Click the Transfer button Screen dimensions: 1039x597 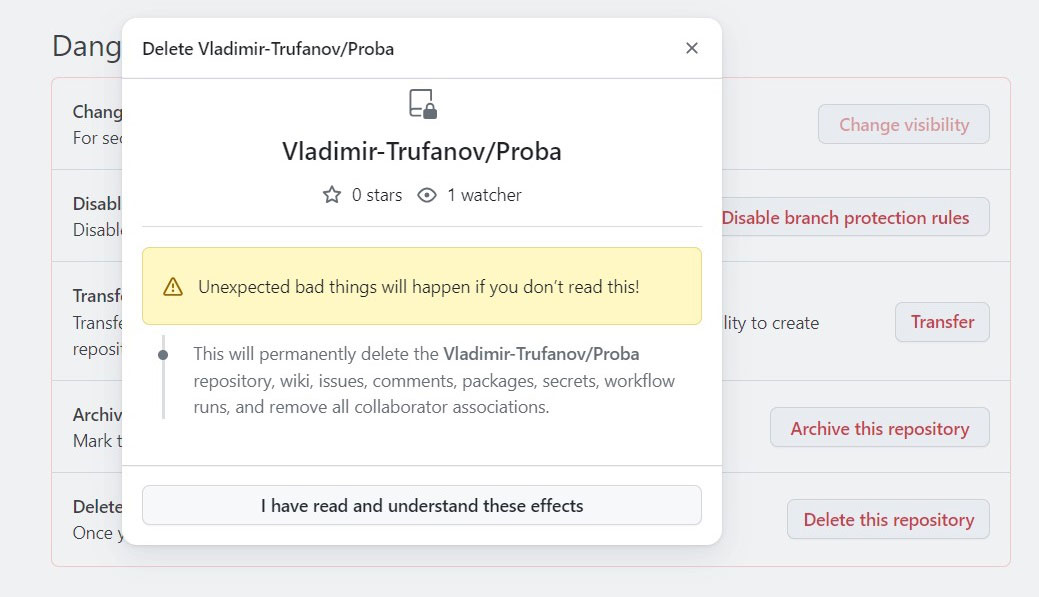click(x=942, y=322)
